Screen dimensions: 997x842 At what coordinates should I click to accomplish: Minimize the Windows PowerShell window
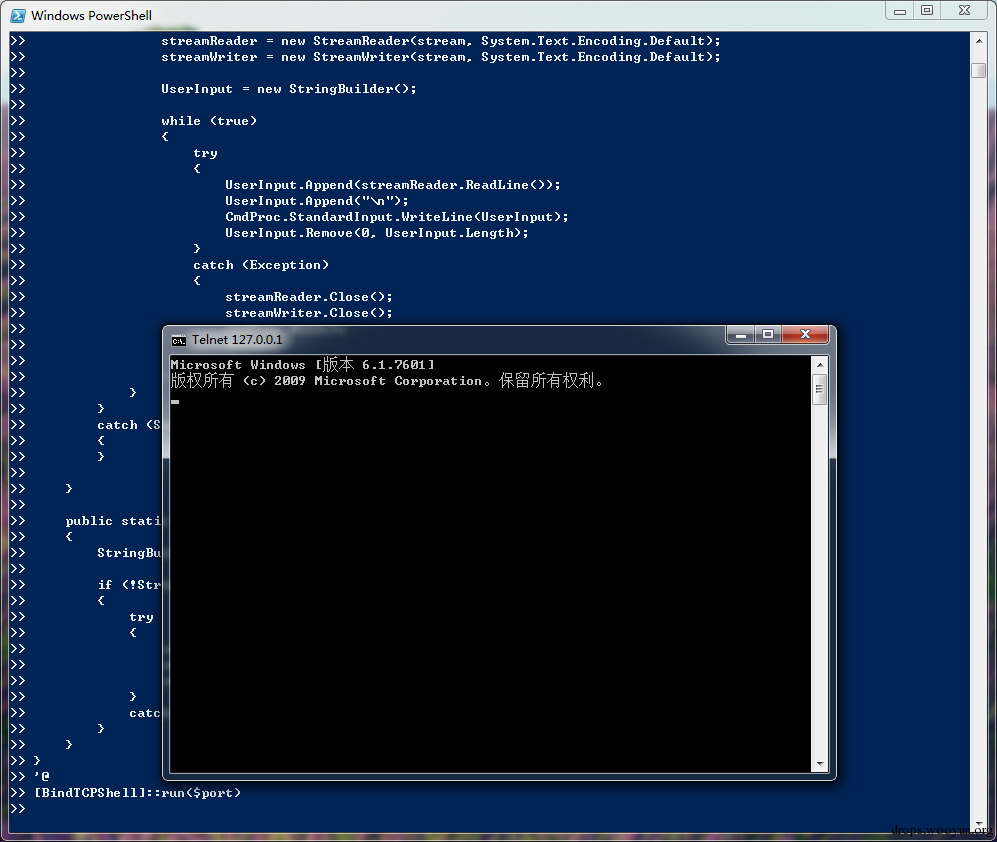[900, 11]
